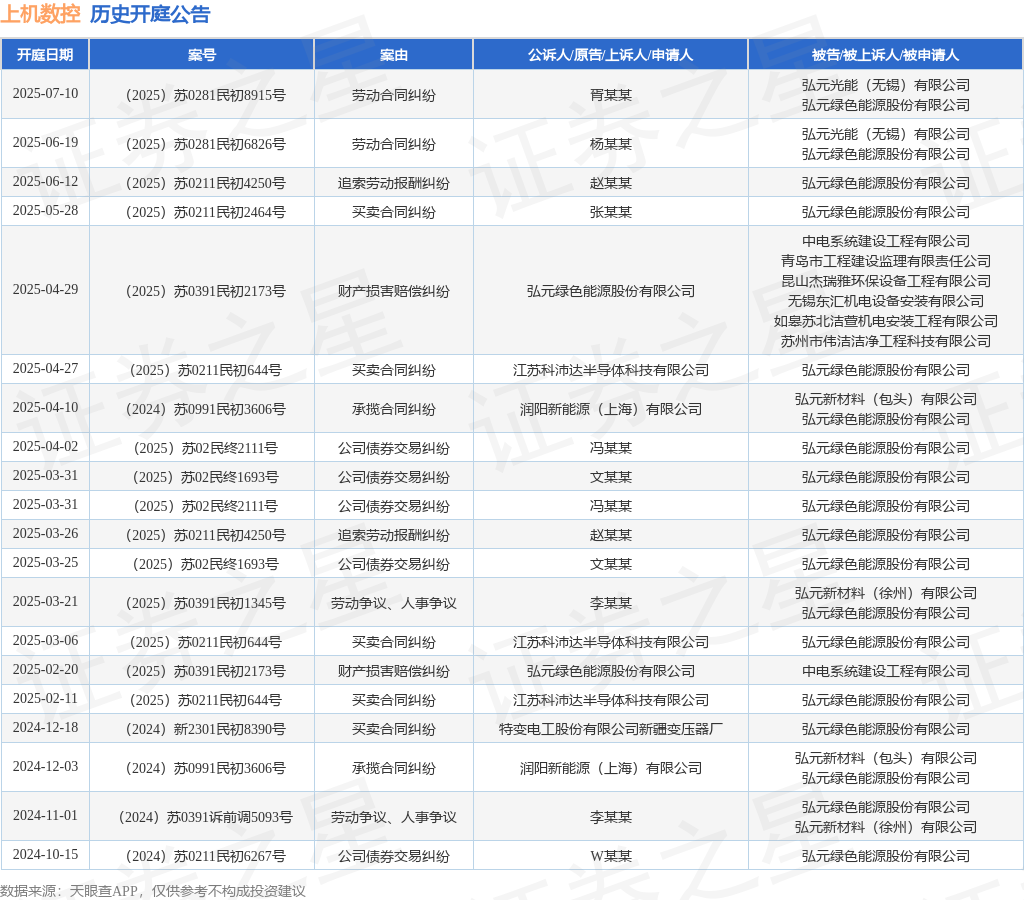The height and width of the screenshot is (900, 1024).
Task: Click plaintiff 特变电工股份有限公司新疆变压器厂
Action: tap(611, 730)
